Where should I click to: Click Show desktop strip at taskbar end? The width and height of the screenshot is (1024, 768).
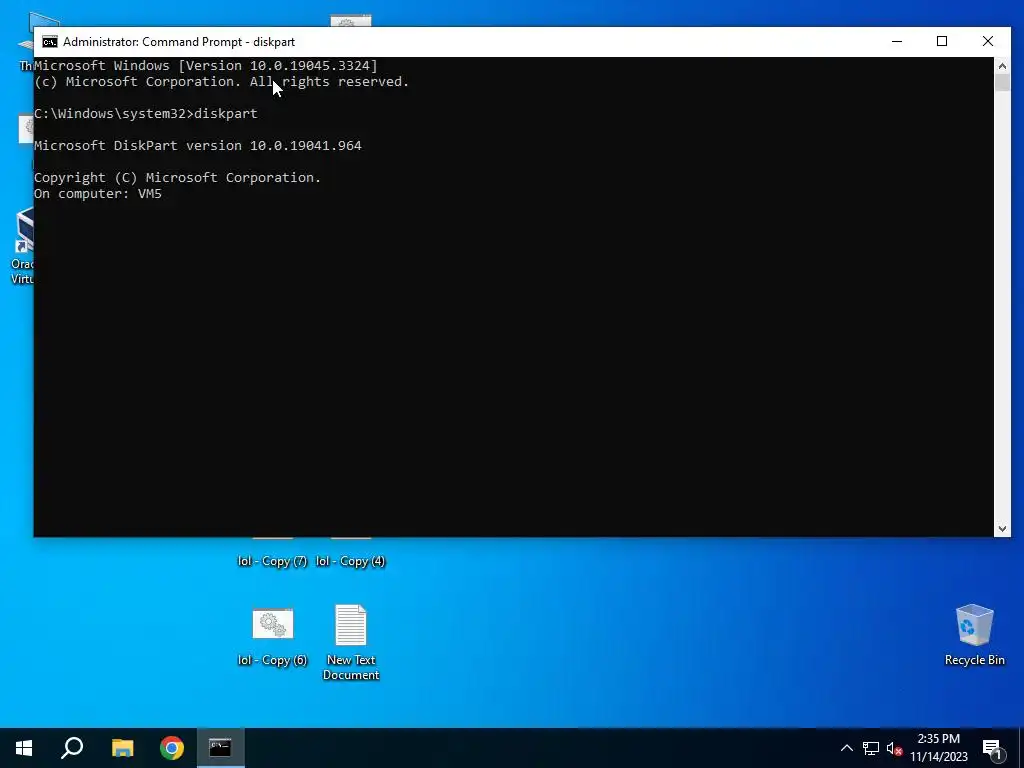[x=1021, y=748]
